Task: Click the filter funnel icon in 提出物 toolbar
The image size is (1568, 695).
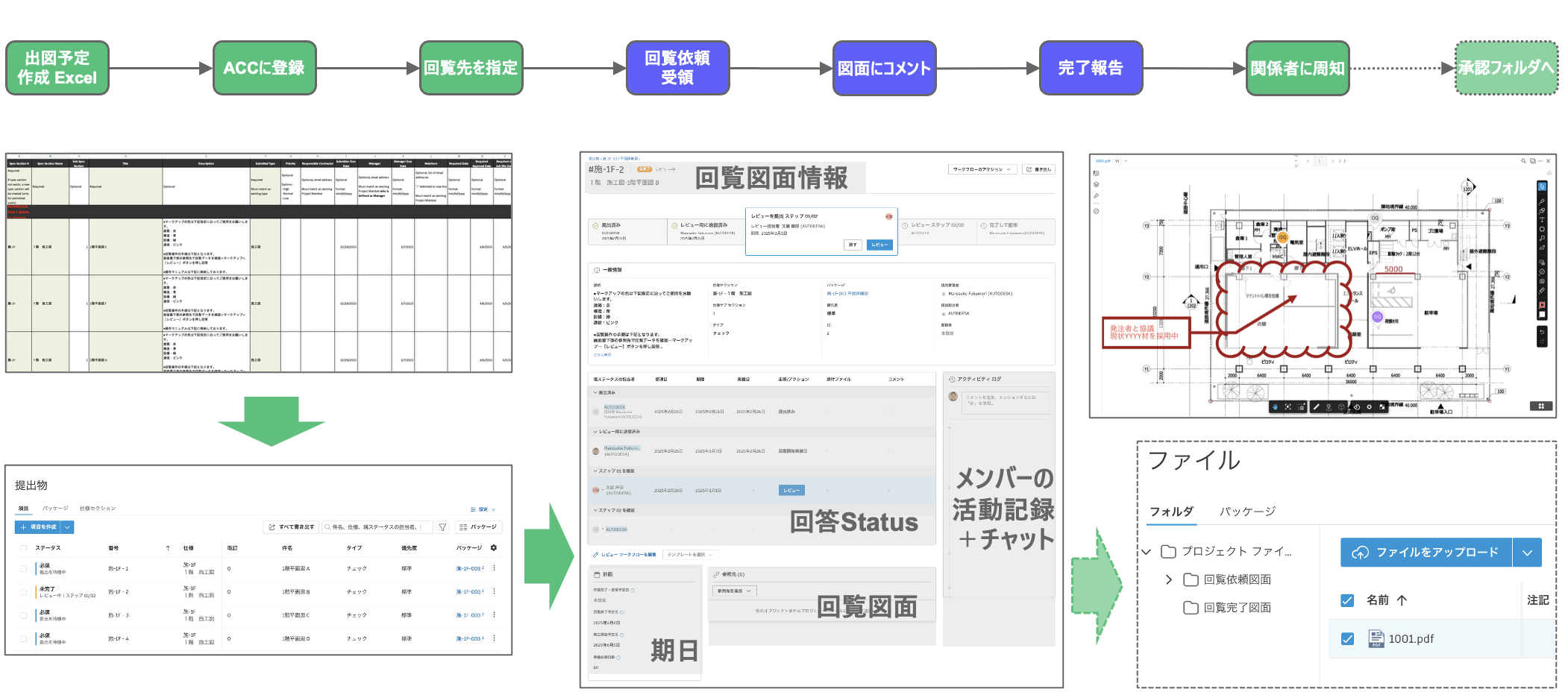Action: [x=442, y=527]
